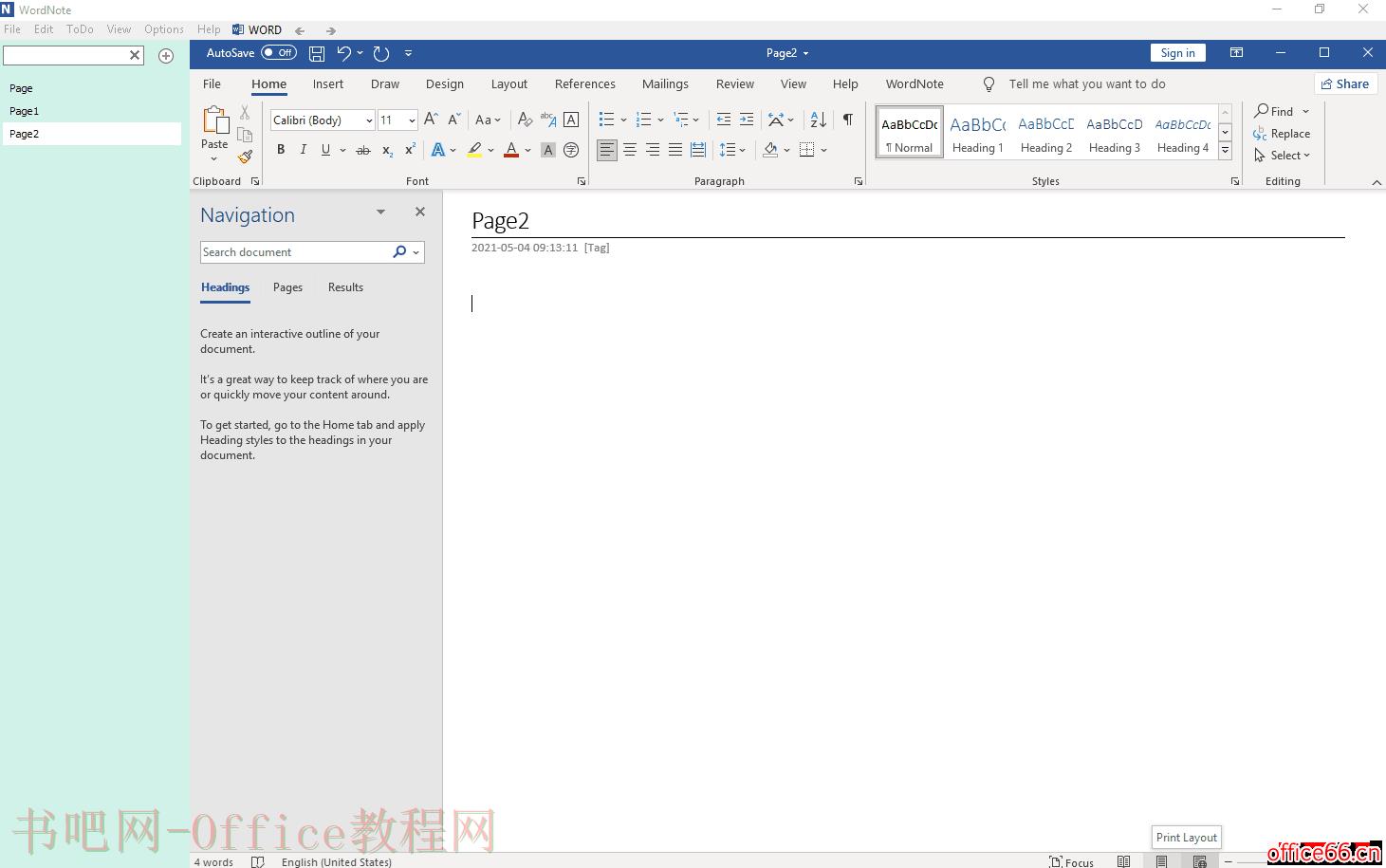The height and width of the screenshot is (868, 1386).
Task: Open the WordNote ribbon tab
Action: (x=915, y=83)
